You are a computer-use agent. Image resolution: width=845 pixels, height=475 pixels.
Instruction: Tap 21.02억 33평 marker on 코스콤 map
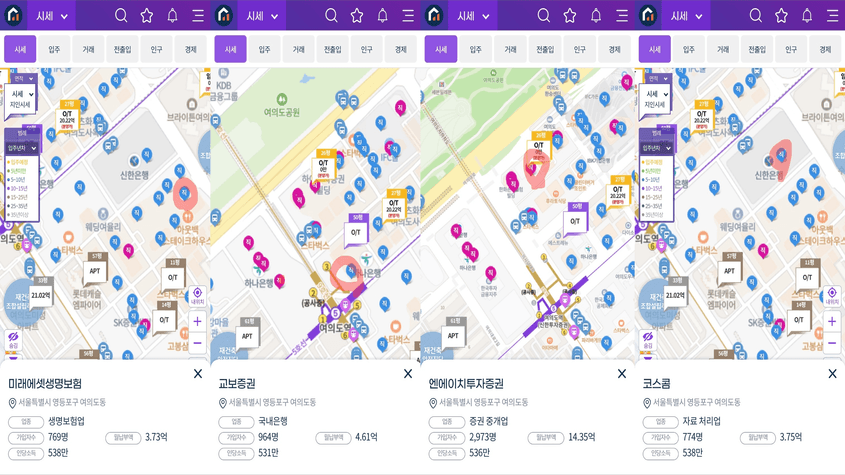tap(675, 293)
